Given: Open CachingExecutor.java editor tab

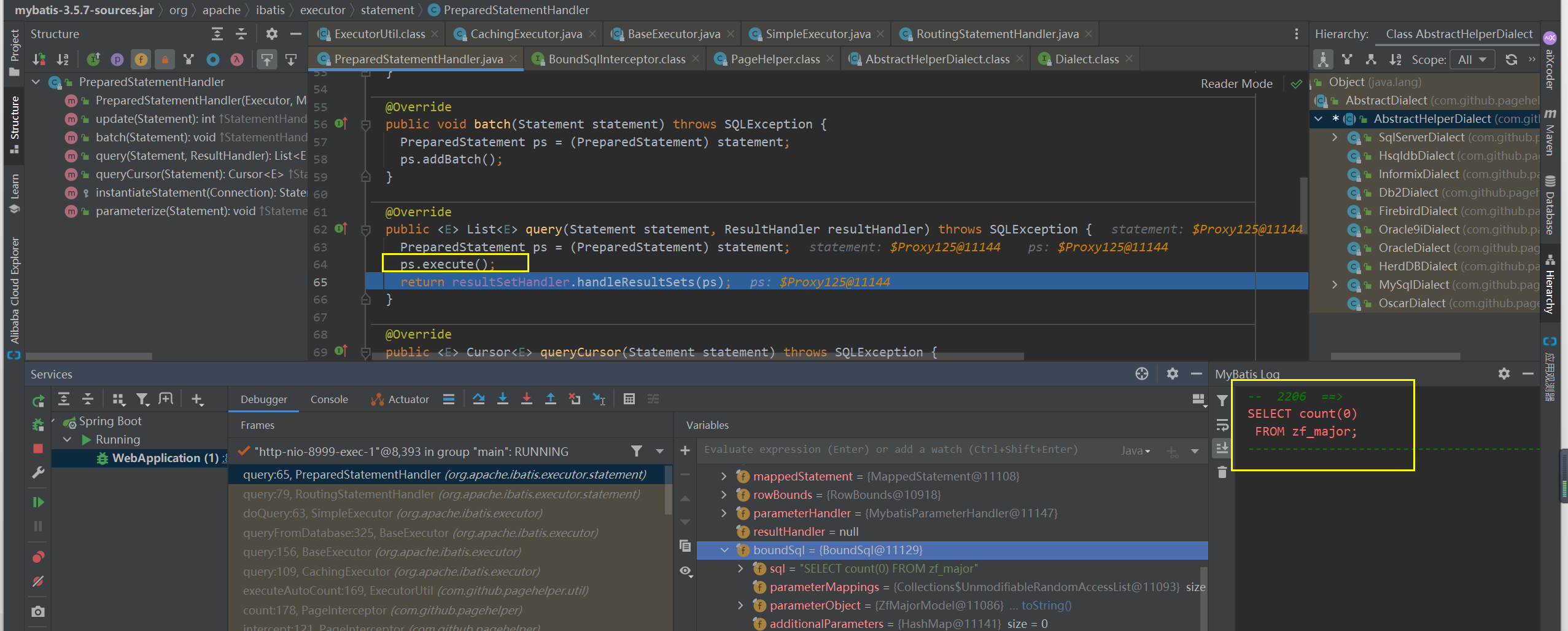Looking at the screenshot, I should point(526,34).
